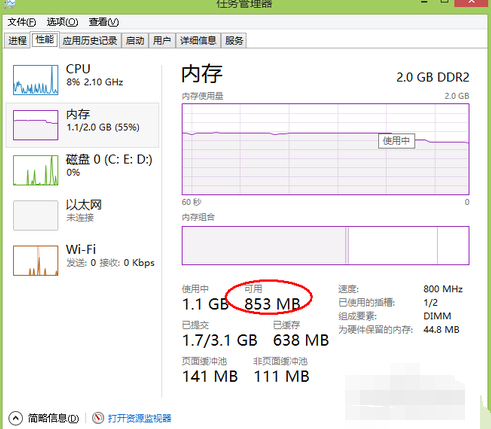Viewport: 491px width, 429px height.
Task: Click the 内存组合 composition bar
Action: [x=326, y=246]
